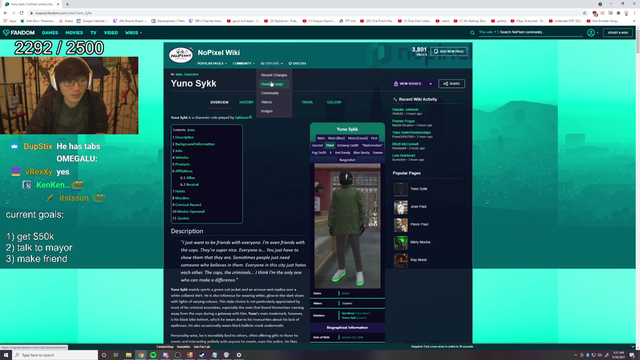Open the Quotes contents link
This screenshot has height=360, width=640.
tap(183, 218)
